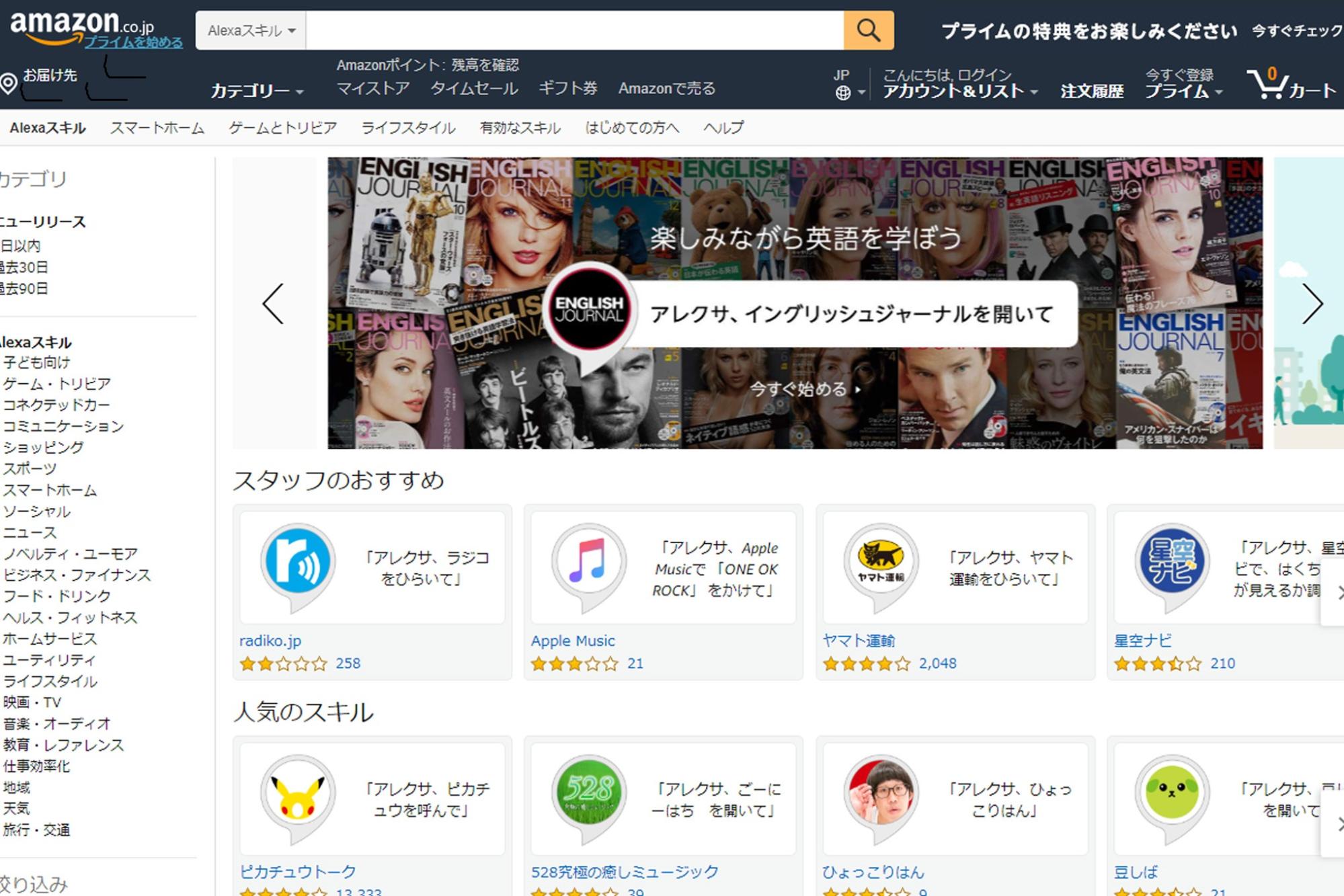
Task: Click radiko.jp star rating
Action: pyautogui.click(x=284, y=664)
